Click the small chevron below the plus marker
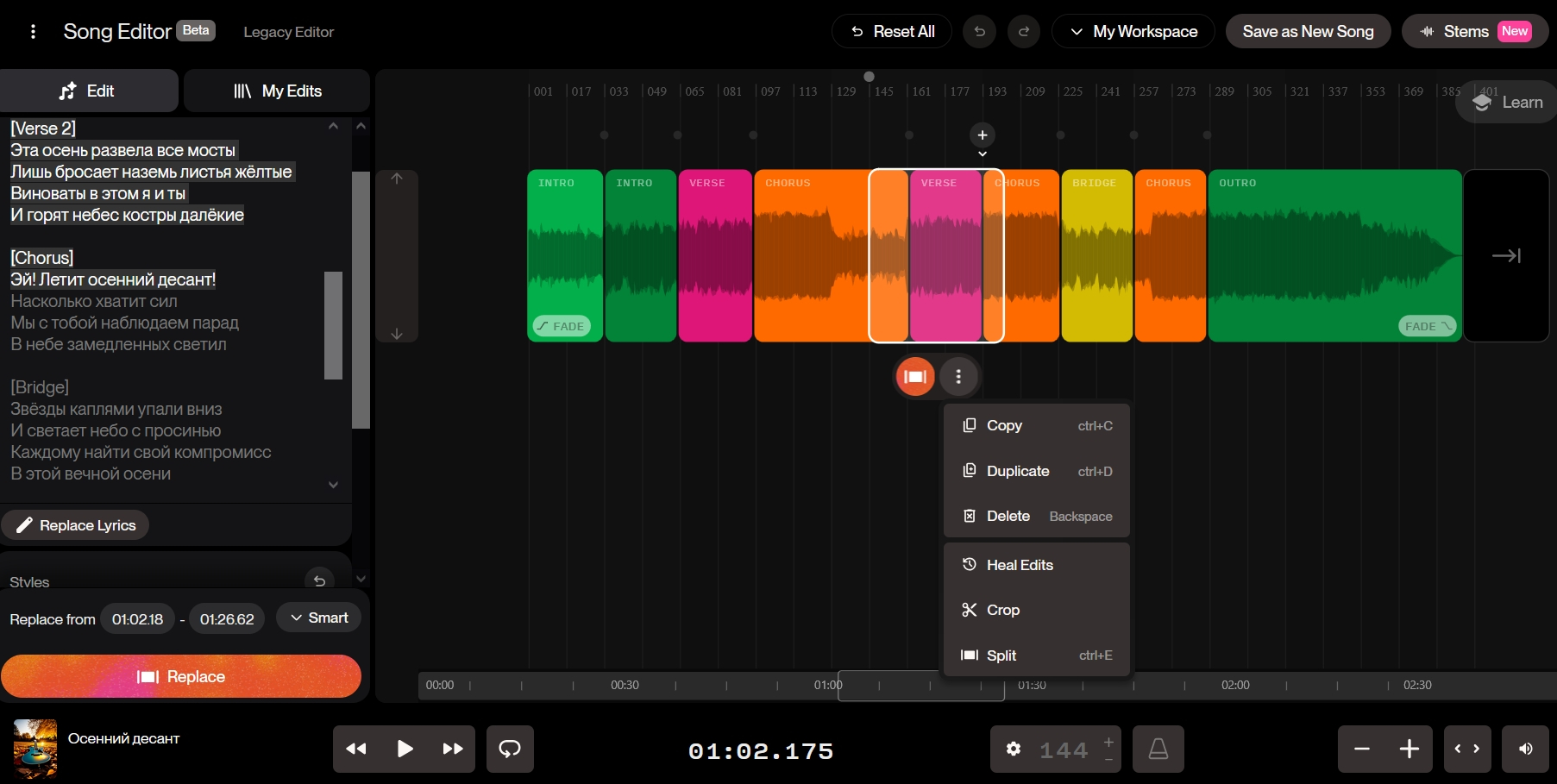Viewport: 1557px width, 784px height. 983,154
